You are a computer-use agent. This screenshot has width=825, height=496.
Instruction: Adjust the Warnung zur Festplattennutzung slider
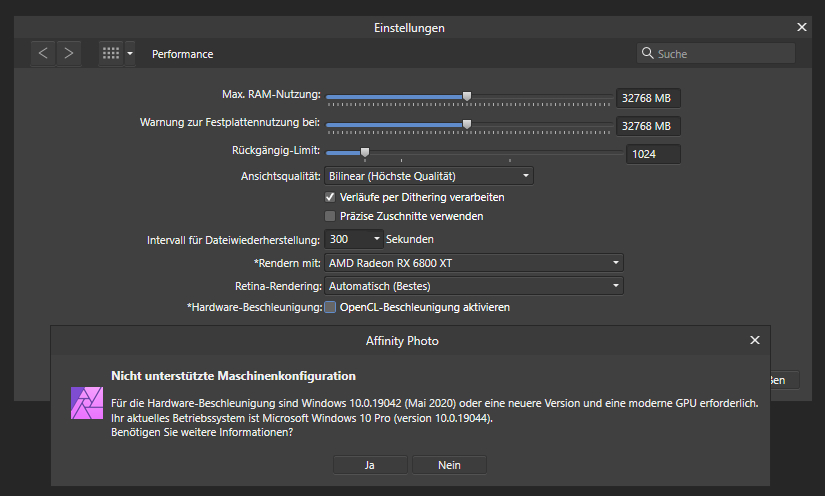pyautogui.click(x=468, y=124)
